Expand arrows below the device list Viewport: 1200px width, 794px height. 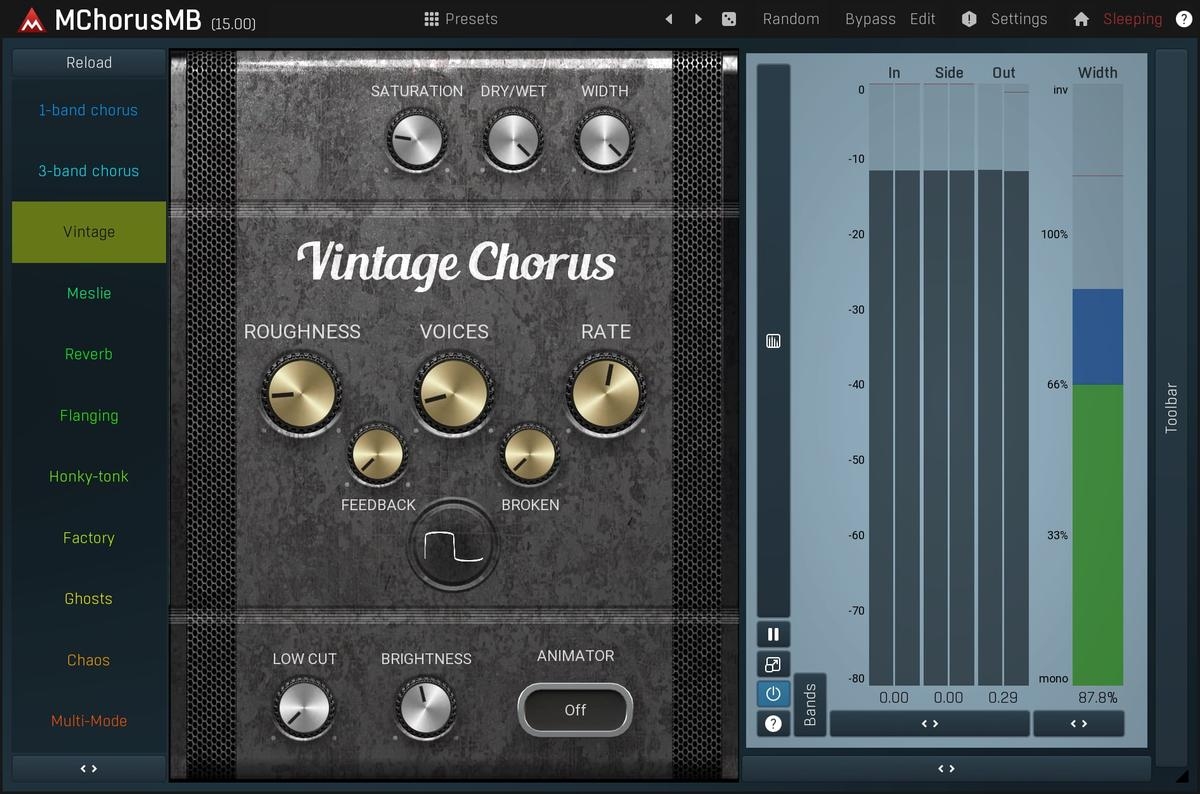pyautogui.click(x=89, y=769)
